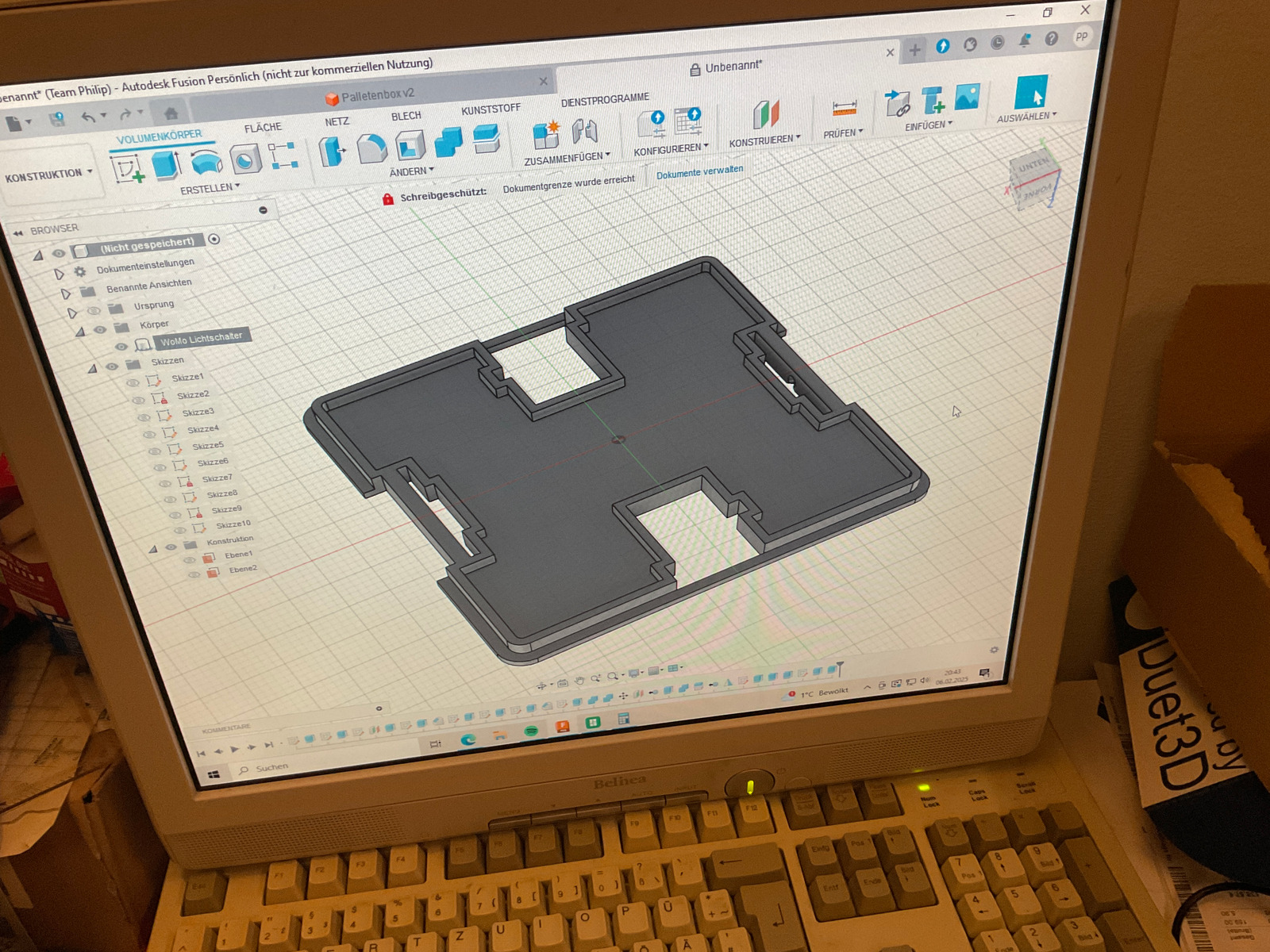This screenshot has width=1270, height=952.
Task: Open the ERSTELLEN menu
Action: click(x=209, y=189)
